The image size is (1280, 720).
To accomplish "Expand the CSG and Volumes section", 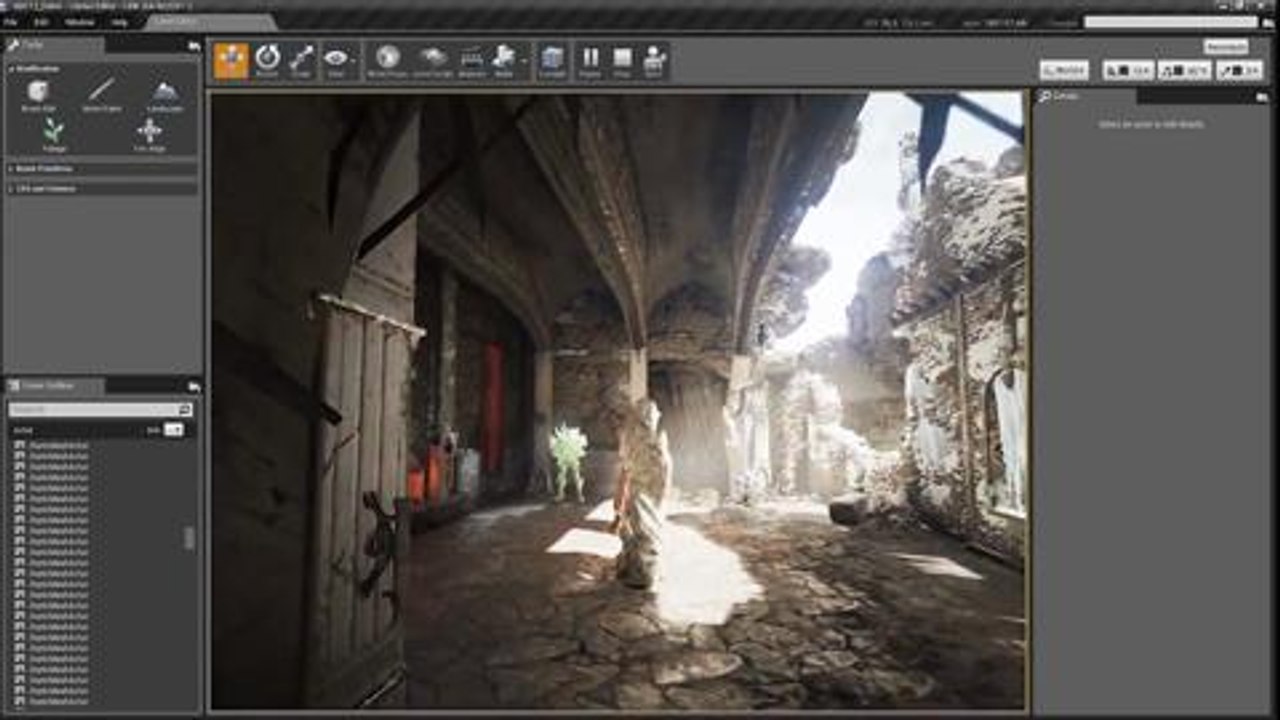I will [x=103, y=187].
